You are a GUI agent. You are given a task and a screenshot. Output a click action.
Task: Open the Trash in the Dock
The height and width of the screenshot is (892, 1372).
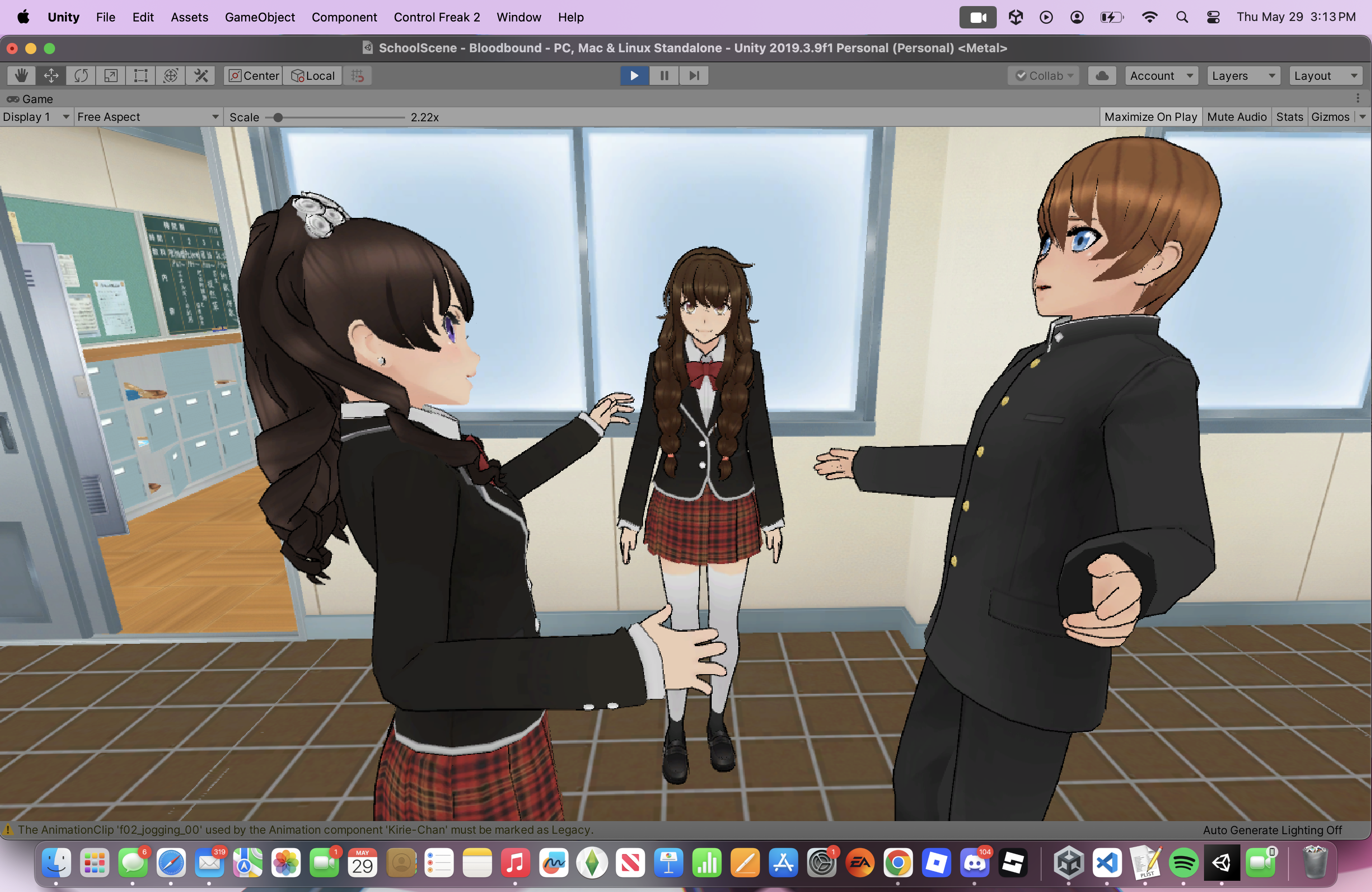coord(1315,863)
